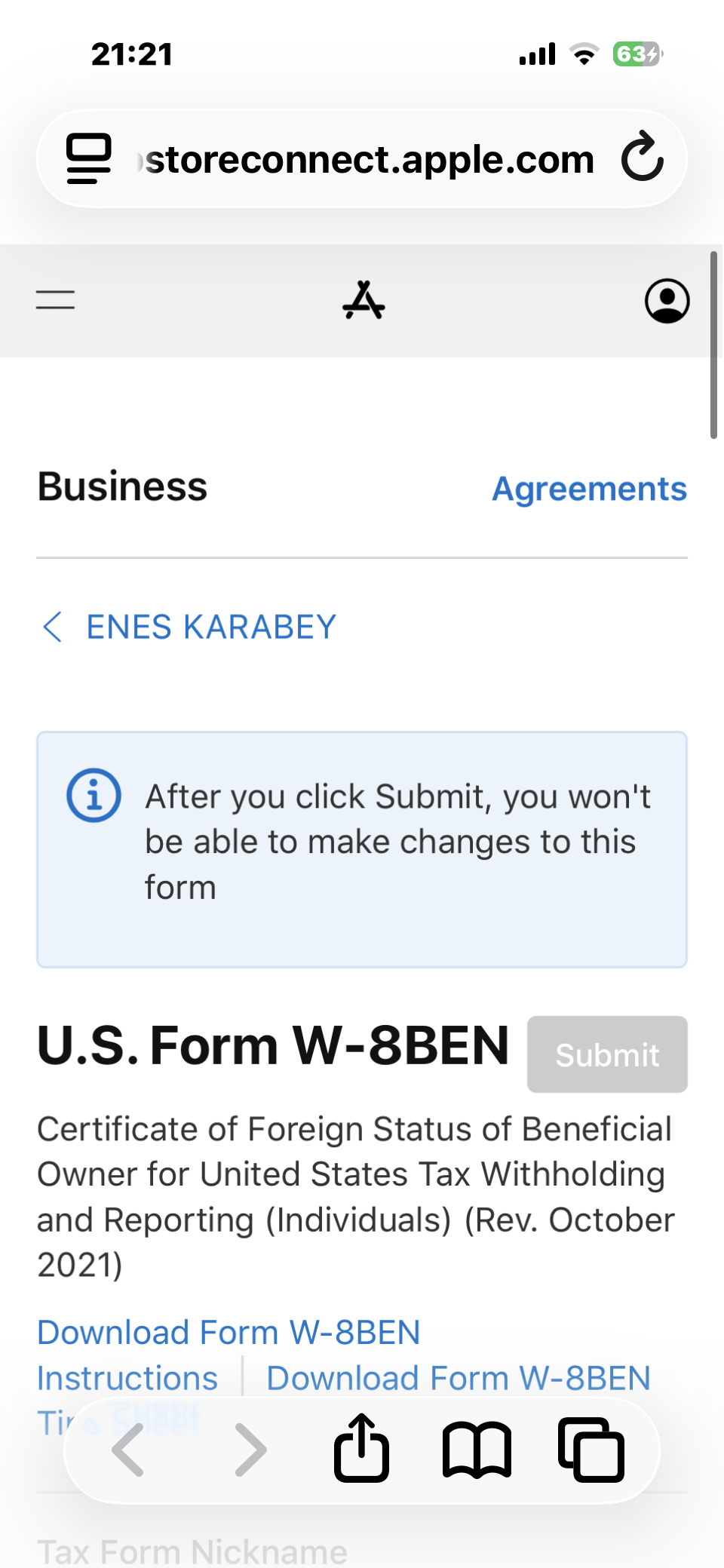Tap the blue info icon in the notice
The image size is (724, 1568).
click(x=94, y=795)
